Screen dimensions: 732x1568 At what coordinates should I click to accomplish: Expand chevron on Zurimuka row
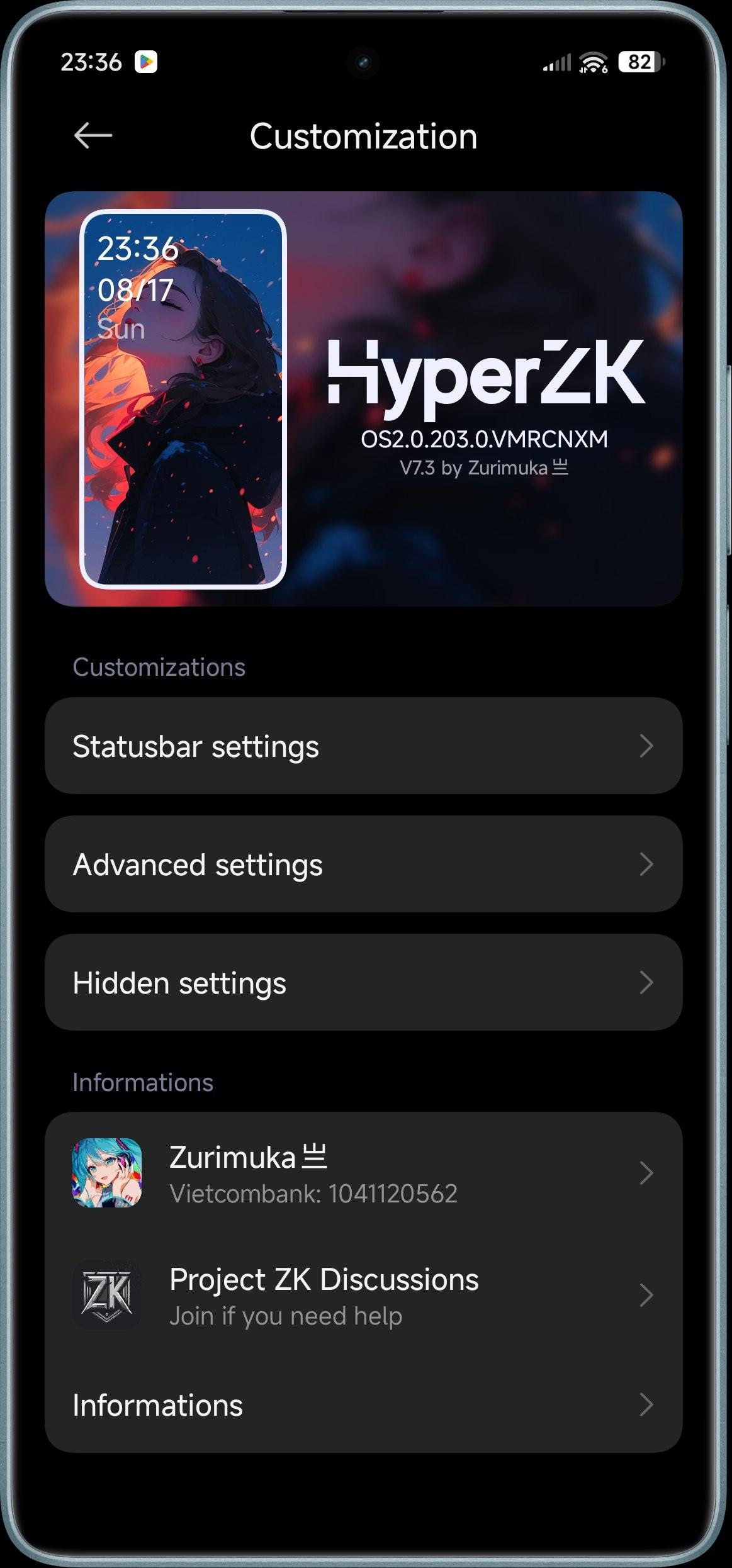click(x=646, y=1173)
